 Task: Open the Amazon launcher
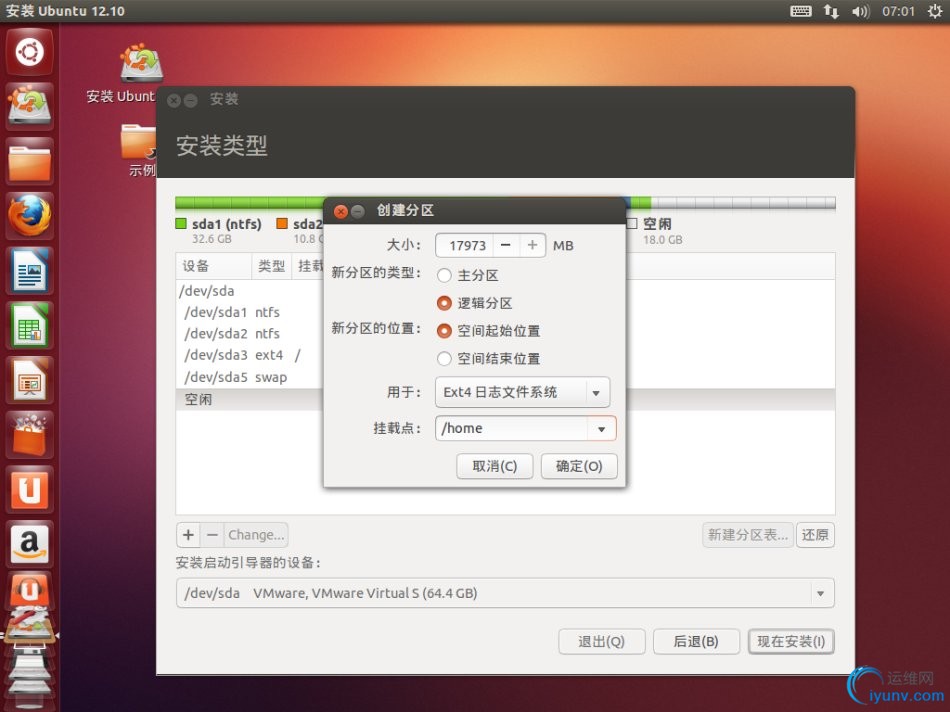pyautogui.click(x=30, y=544)
